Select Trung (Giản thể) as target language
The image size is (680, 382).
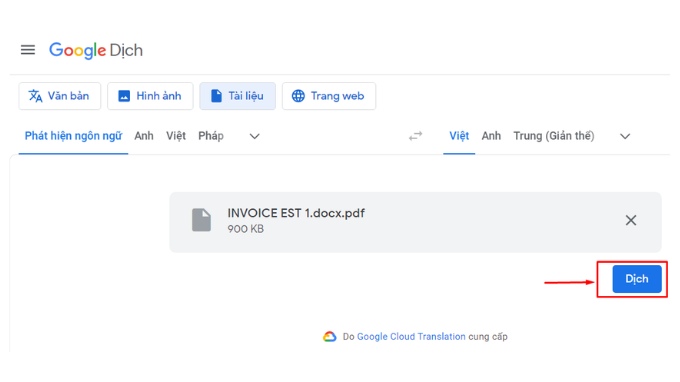554,136
